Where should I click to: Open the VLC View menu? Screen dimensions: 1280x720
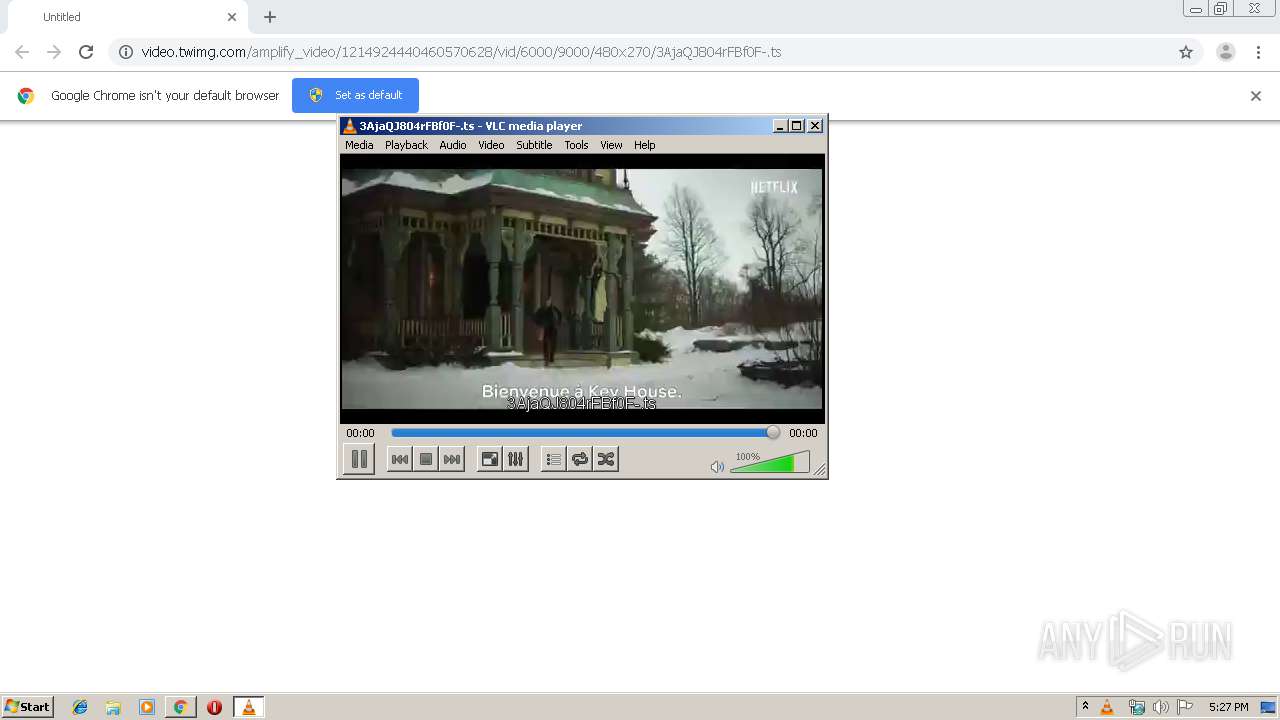pyautogui.click(x=611, y=145)
